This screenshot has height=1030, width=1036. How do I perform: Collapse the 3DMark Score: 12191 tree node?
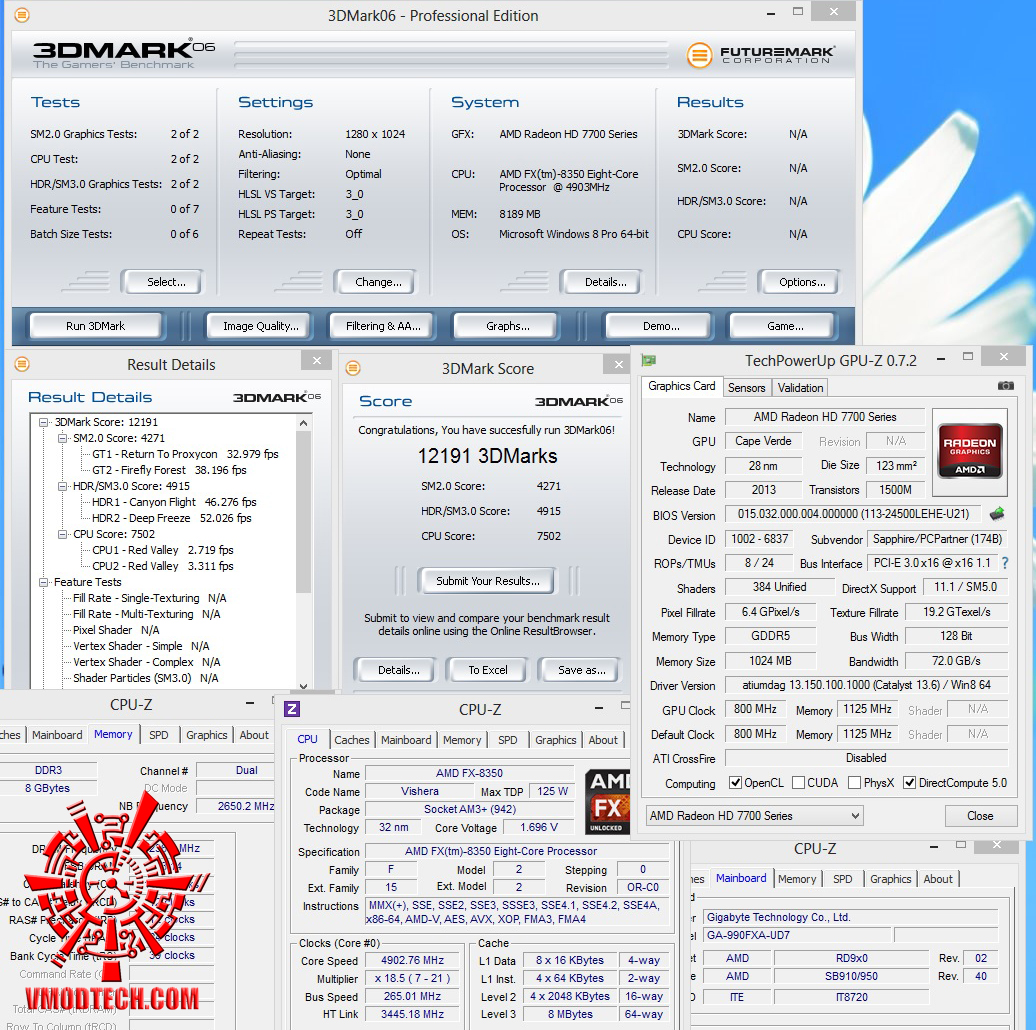tap(44, 422)
